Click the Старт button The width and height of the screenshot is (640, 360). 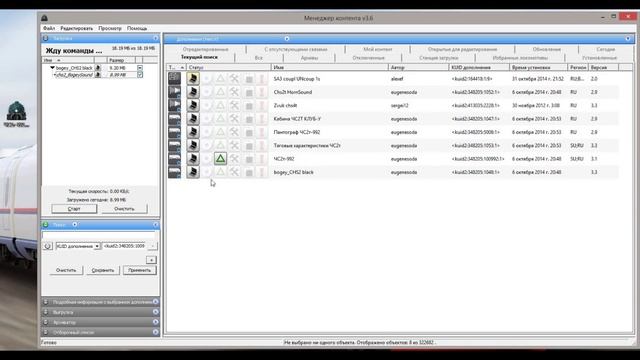pos(74,209)
